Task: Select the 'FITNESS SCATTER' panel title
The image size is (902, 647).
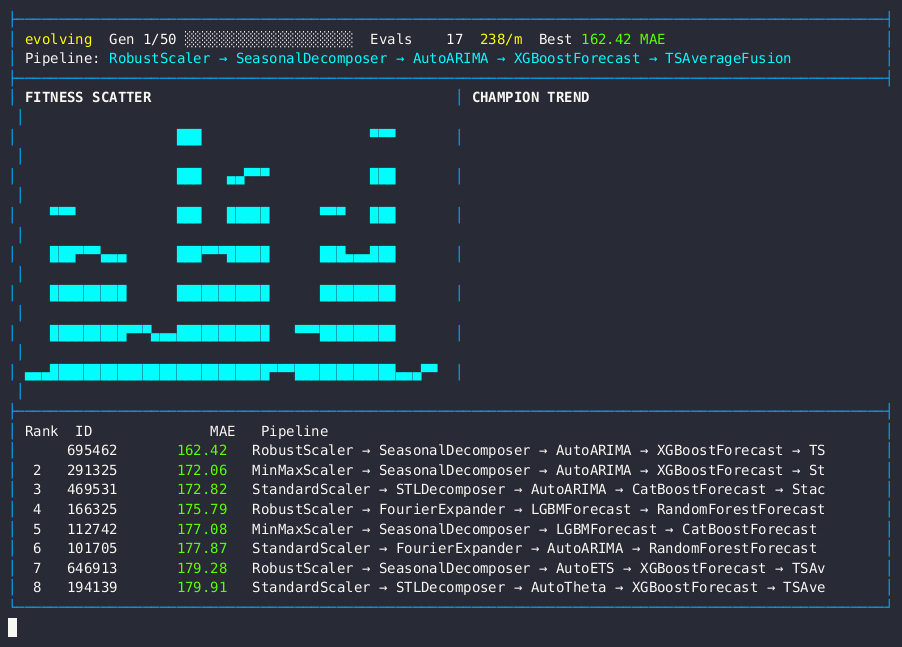Action: coord(88,97)
